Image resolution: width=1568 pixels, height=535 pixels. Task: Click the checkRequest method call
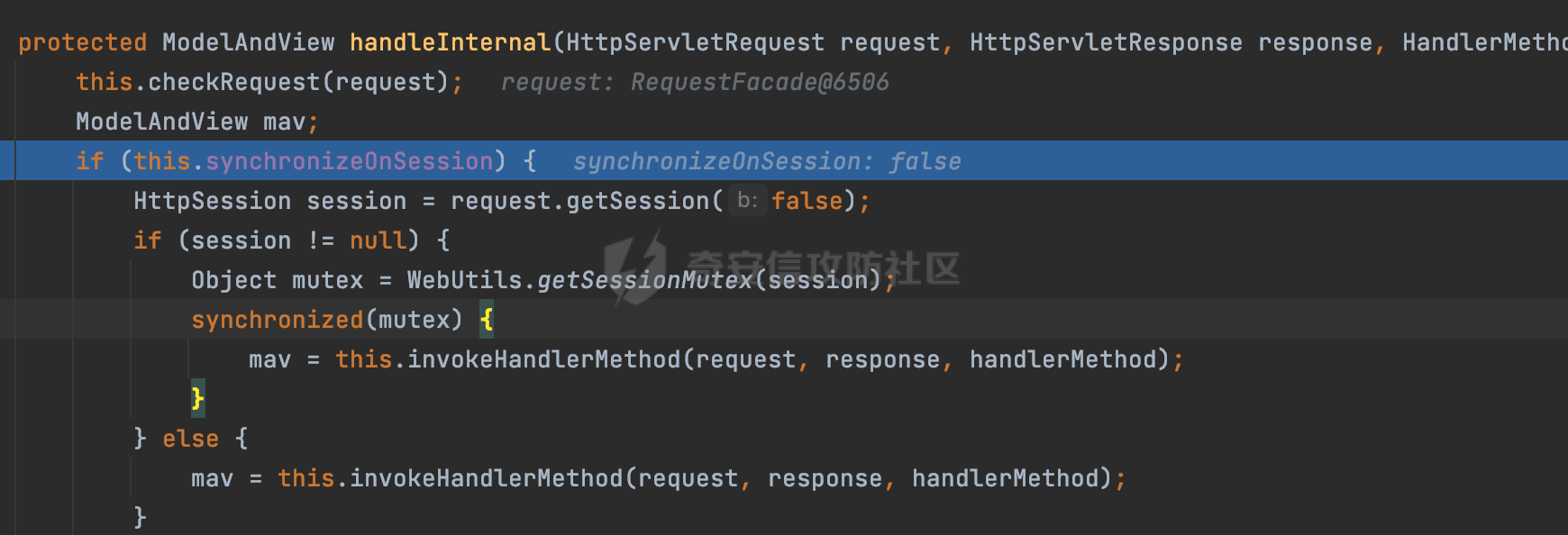pyautogui.click(x=234, y=82)
